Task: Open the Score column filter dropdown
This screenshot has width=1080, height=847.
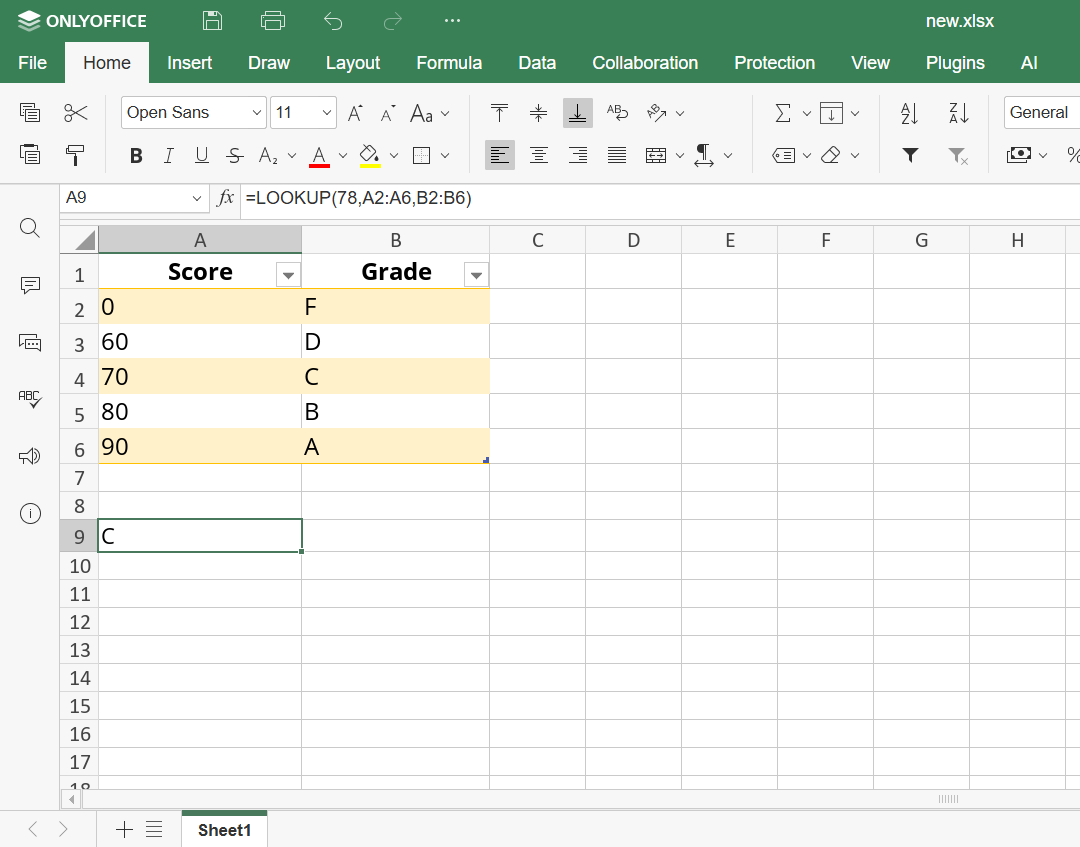Action: tap(288, 273)
